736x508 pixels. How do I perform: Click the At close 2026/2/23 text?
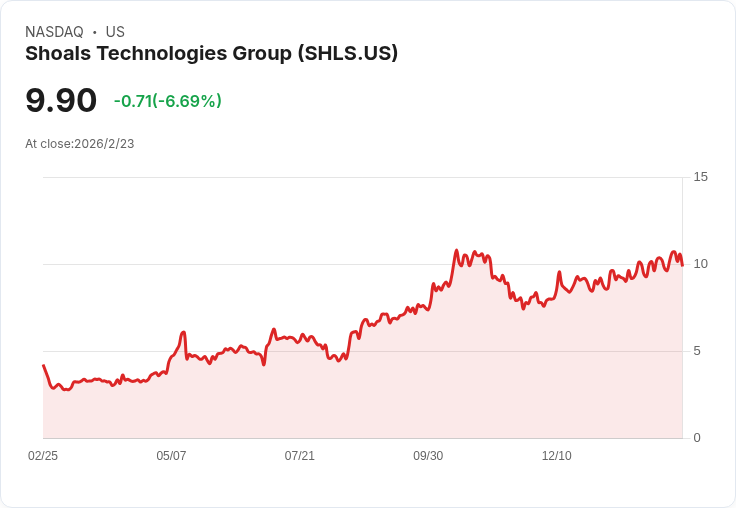(x=80, y=144)
